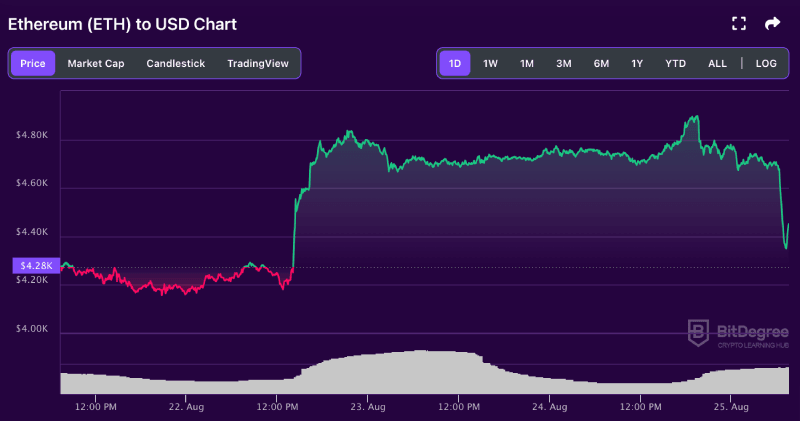Click the $4.28K price marker label
800x421 pixels.
(x=36, y=265)
